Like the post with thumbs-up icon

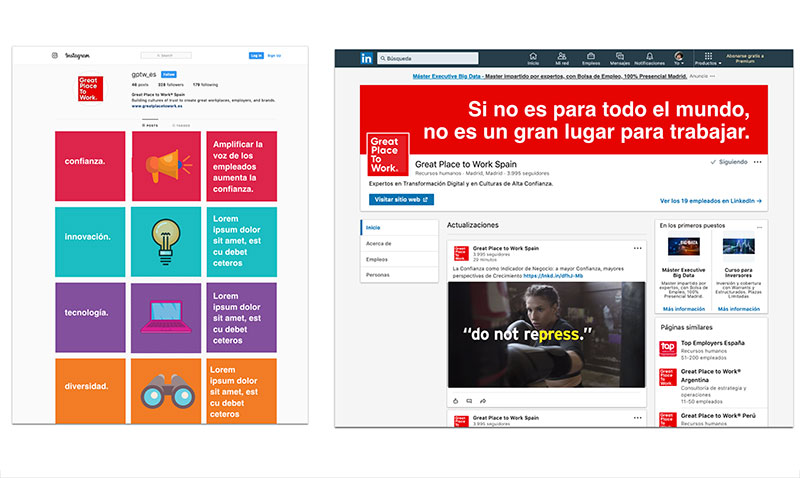(x=456, y=401)
